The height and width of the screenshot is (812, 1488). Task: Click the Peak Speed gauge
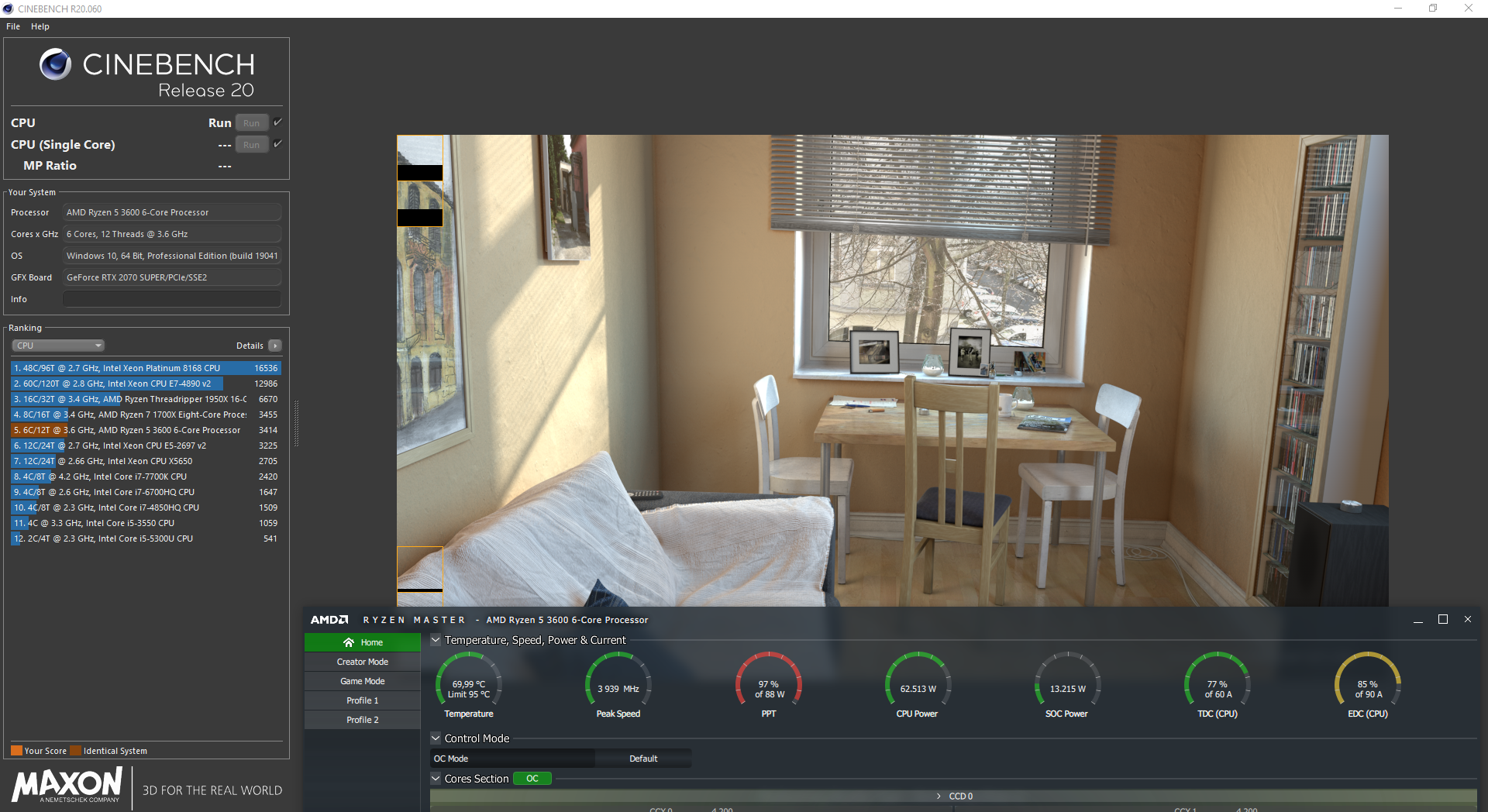(618, 684)
